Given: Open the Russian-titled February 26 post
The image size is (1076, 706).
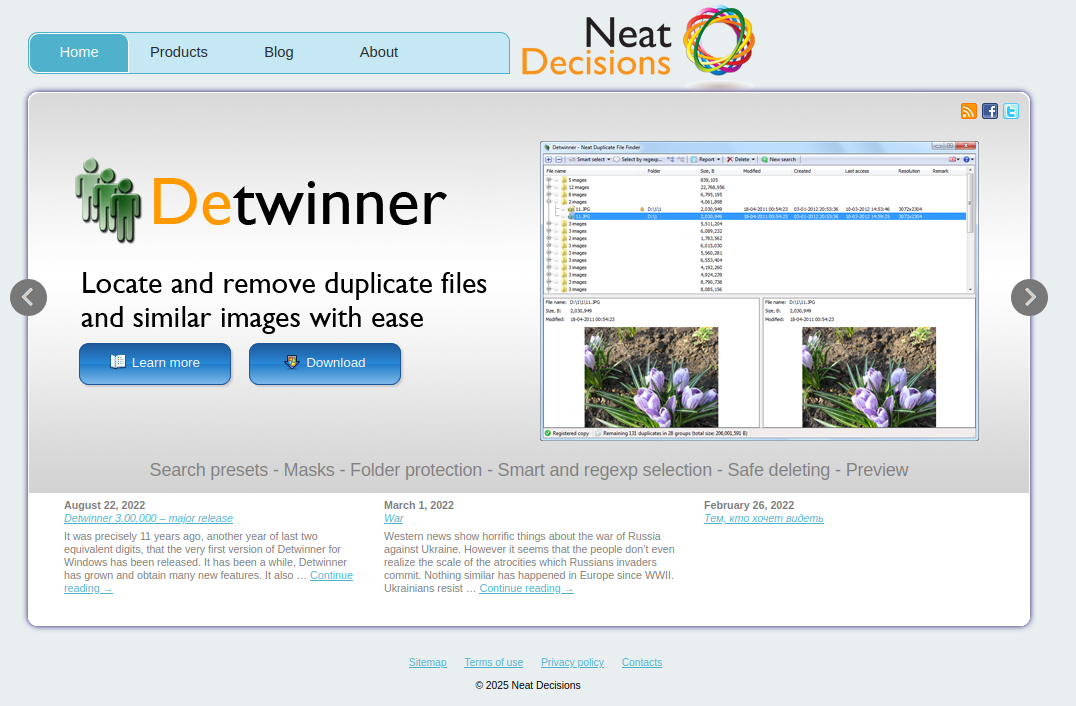Looking at the screenshot, I should [763, 518].
